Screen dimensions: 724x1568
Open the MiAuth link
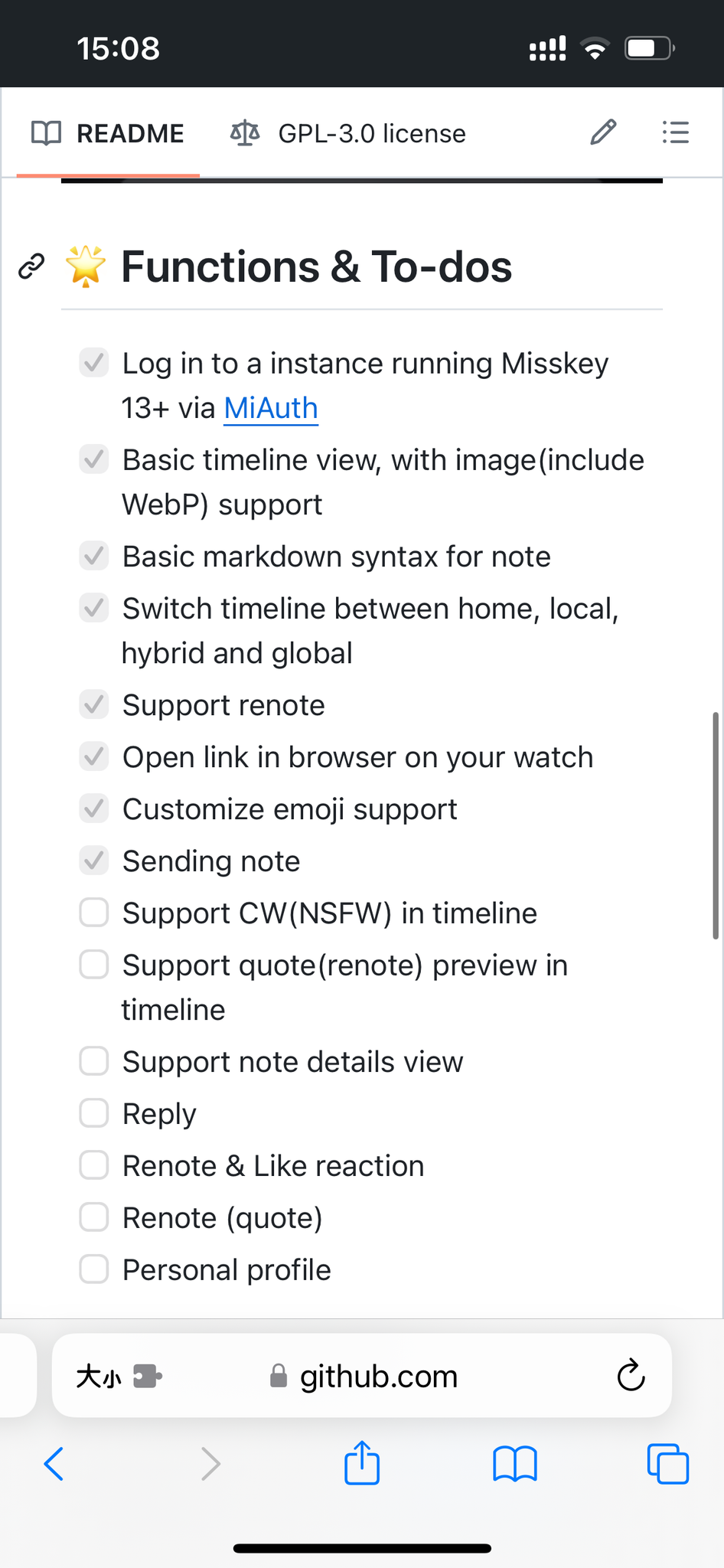pos(271,408)
